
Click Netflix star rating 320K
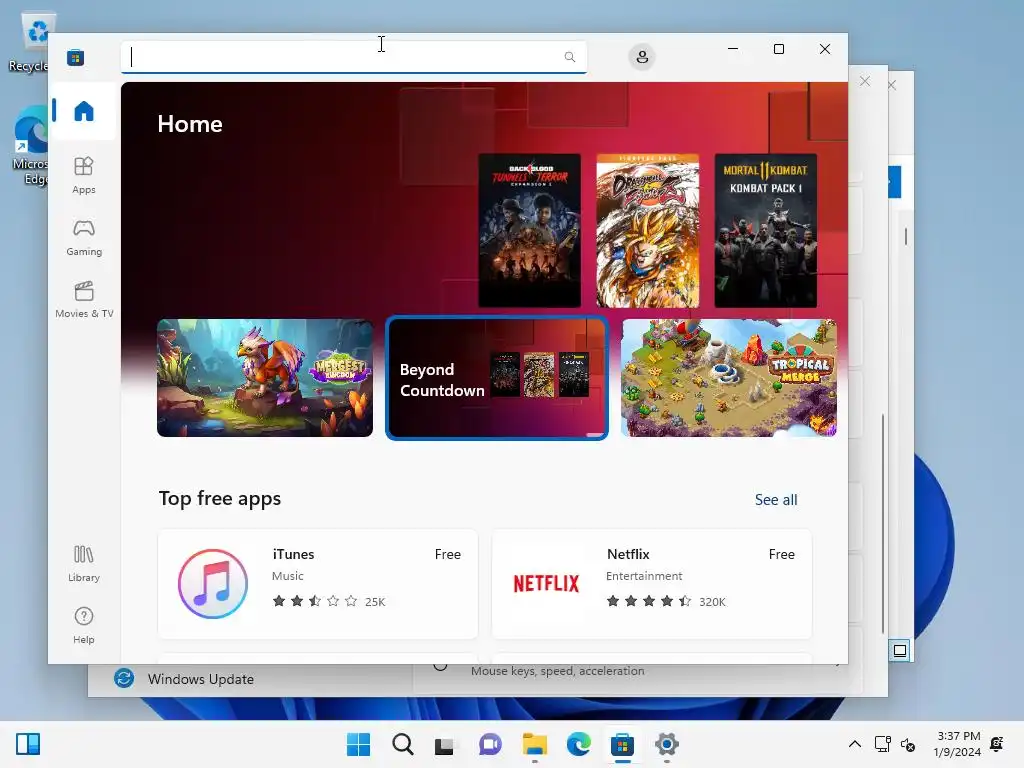[x=665, y=601]
